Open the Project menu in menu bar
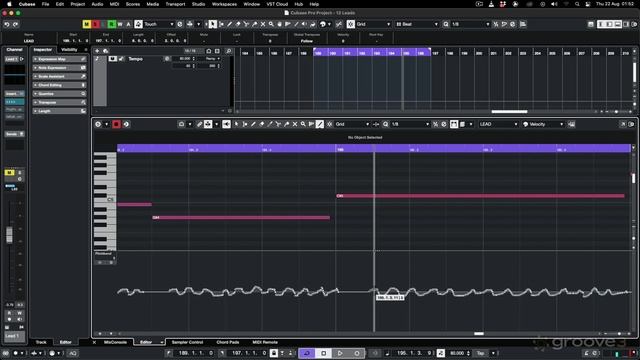 click(78, 4)
